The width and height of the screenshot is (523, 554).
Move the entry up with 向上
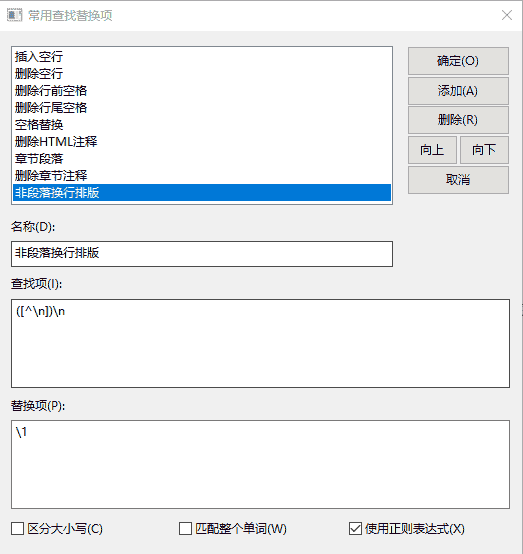point(432,150)
